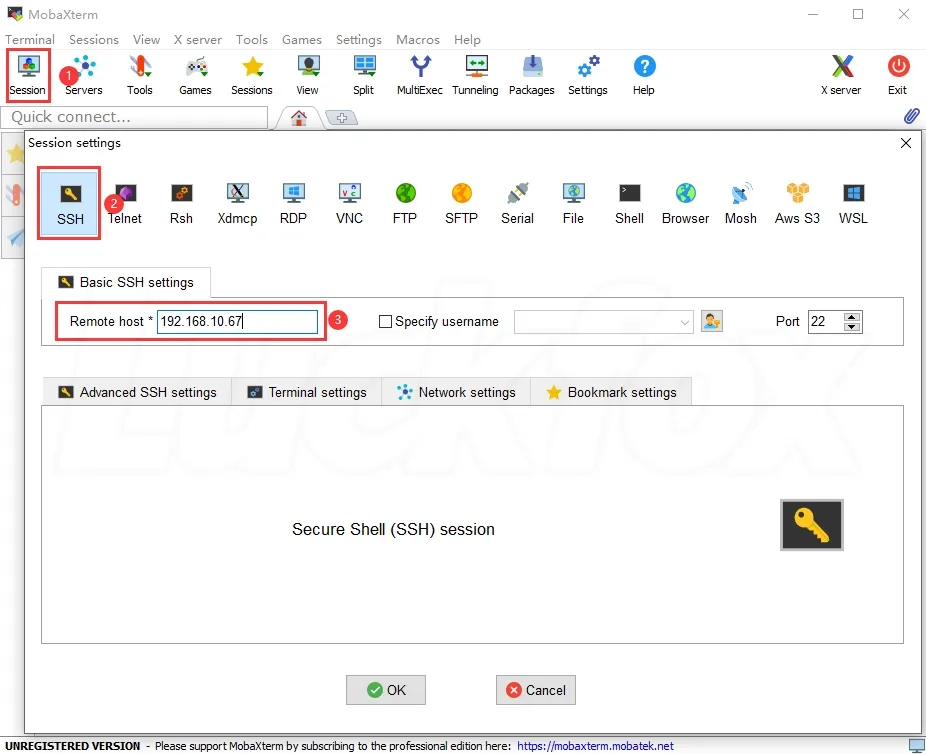926x754 pixels.
Task: Open the Terminal menu
Action: point(30,40)
